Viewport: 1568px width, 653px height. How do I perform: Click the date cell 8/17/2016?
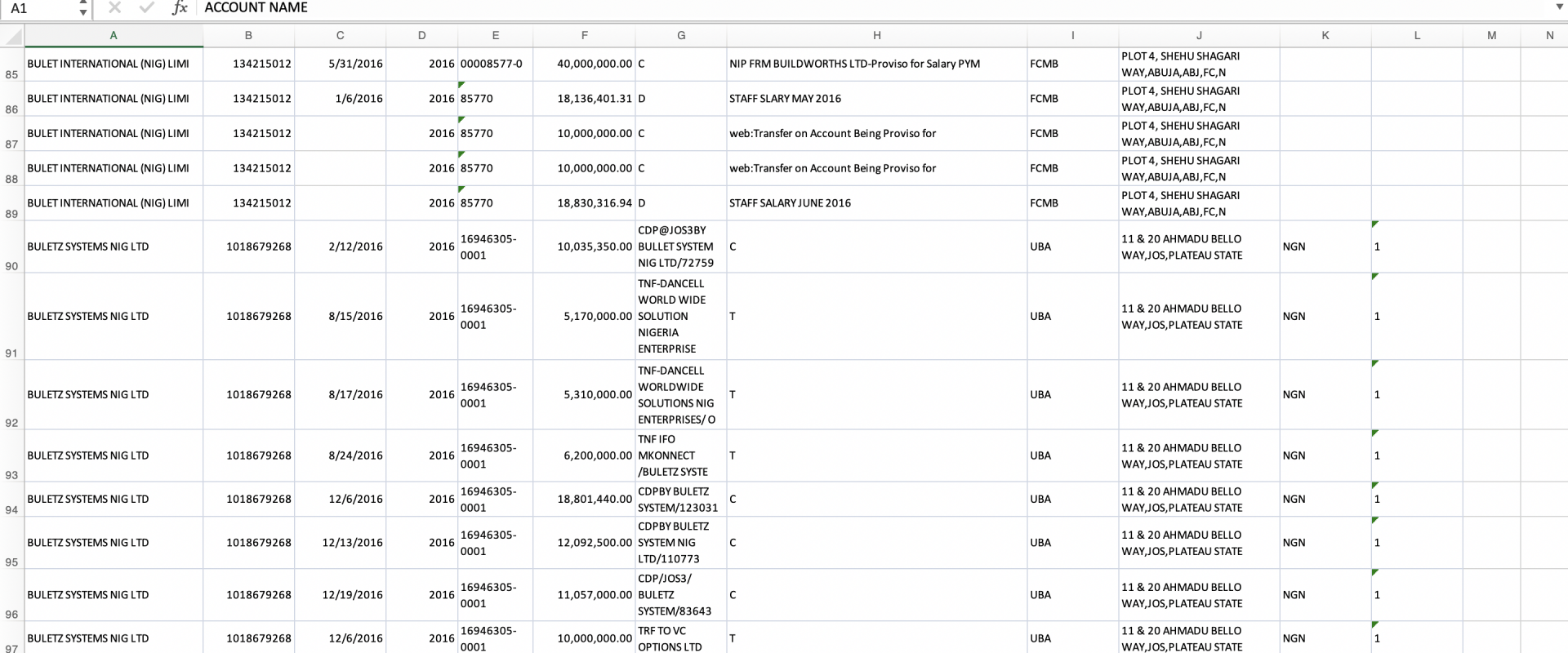(x=340, y=395)
